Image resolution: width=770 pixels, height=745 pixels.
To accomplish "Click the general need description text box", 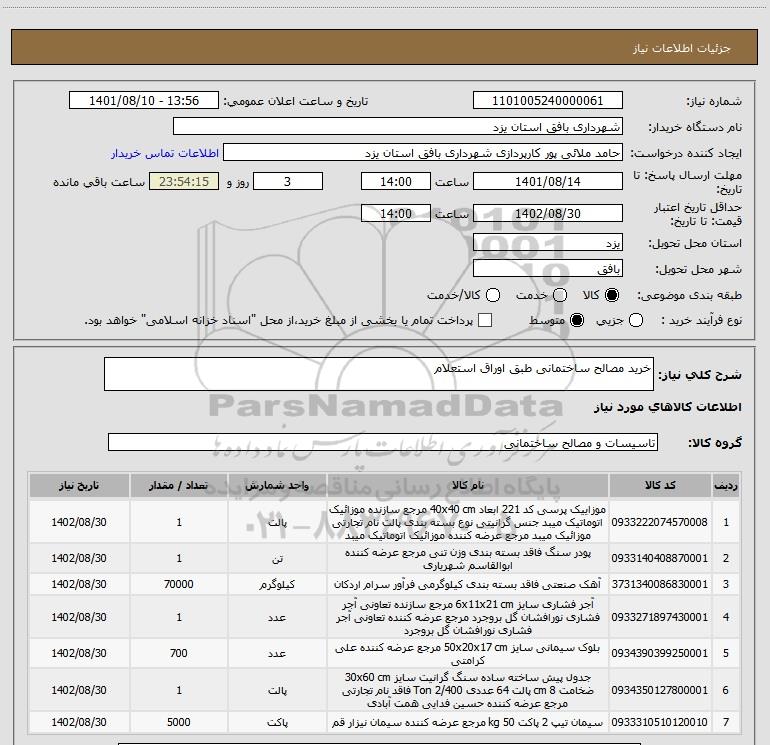I will pyautogui.click(x=379, y=374).
